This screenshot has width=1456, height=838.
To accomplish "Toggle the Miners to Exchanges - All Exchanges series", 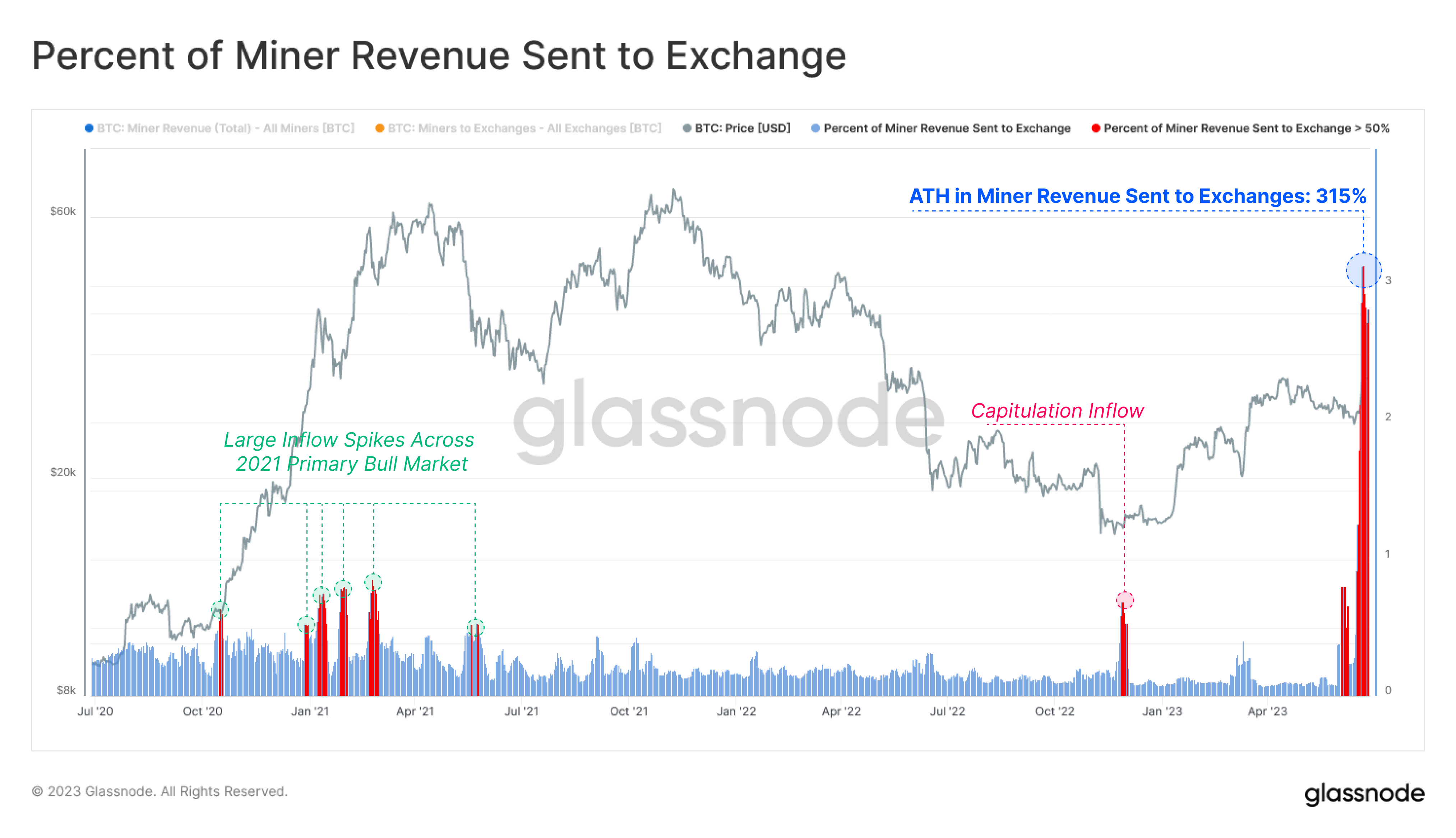I will click(524, 128).
